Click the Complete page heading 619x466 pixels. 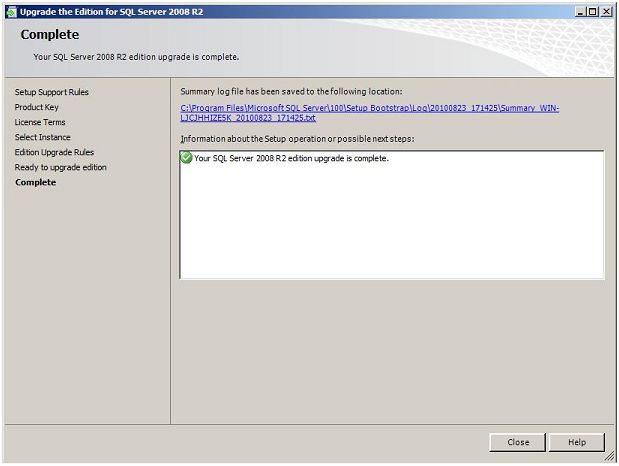tap(50, 34)
